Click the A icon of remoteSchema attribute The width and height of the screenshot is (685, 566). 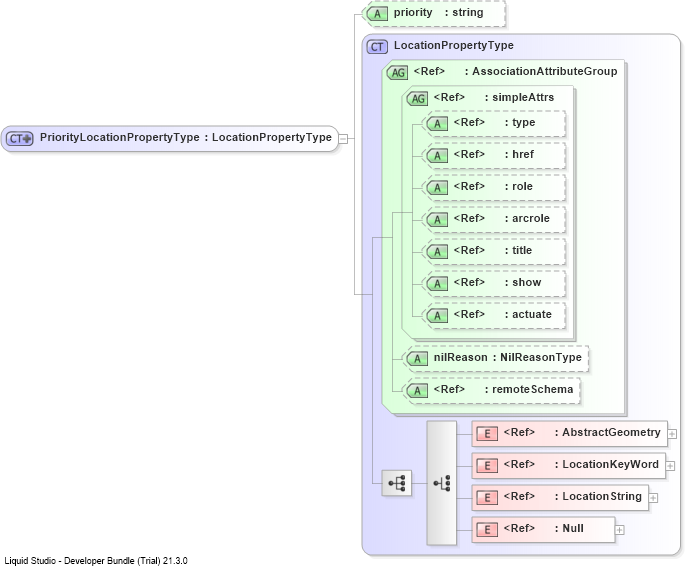[417, 390]
